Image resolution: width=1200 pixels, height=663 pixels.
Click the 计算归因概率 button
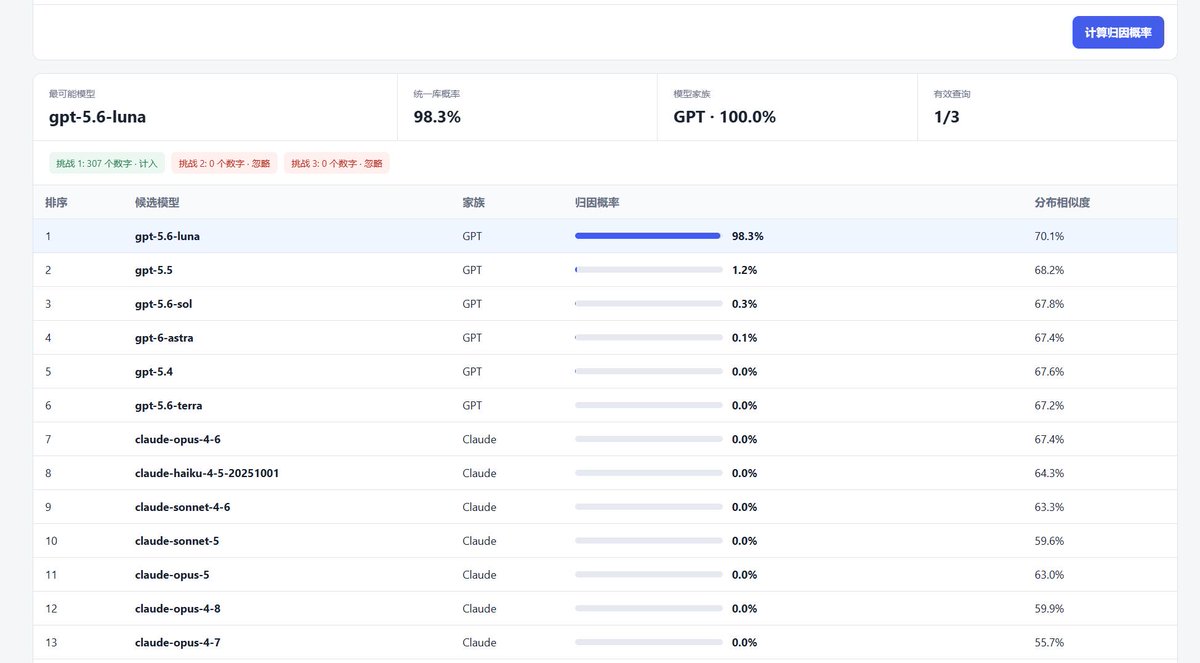(1118, 32)
